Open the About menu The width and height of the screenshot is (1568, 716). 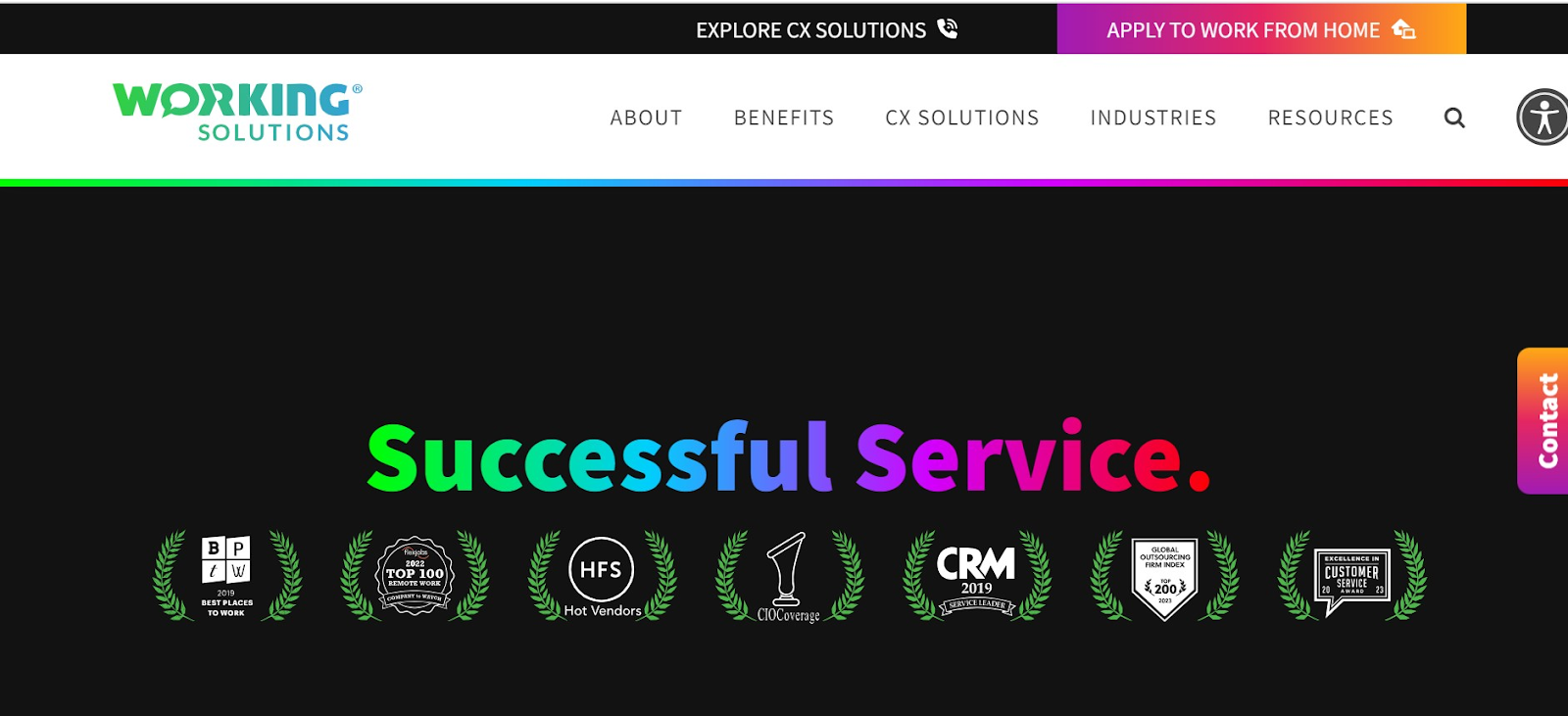tap(646, 118)
